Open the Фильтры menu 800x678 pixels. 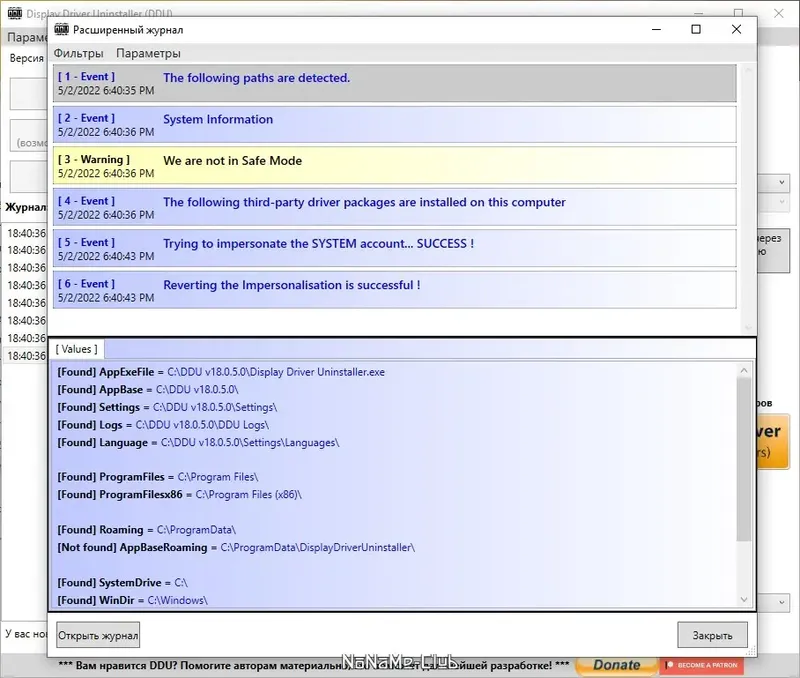pos(79,53)
